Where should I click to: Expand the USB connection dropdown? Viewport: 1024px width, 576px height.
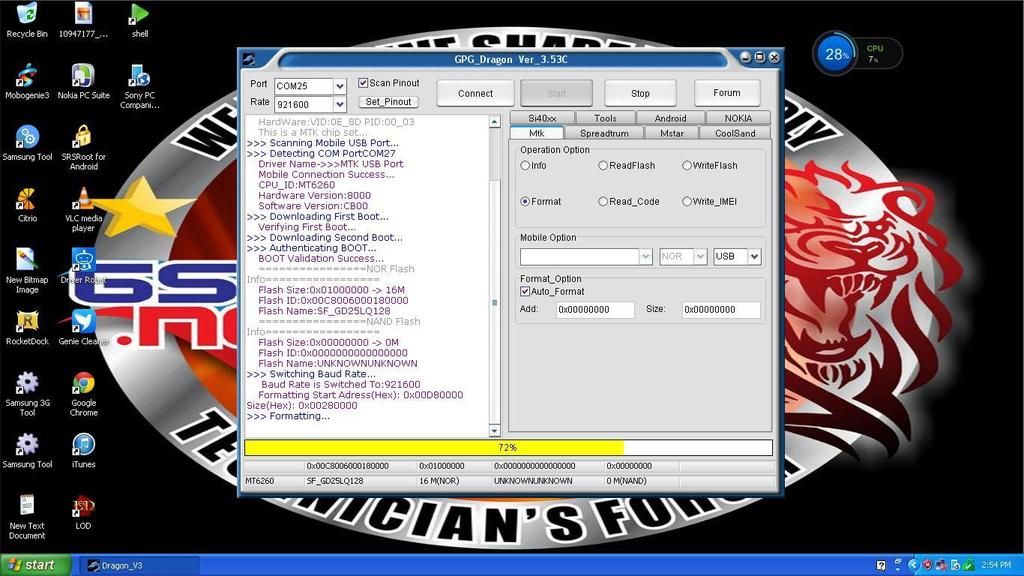[754, 257]
